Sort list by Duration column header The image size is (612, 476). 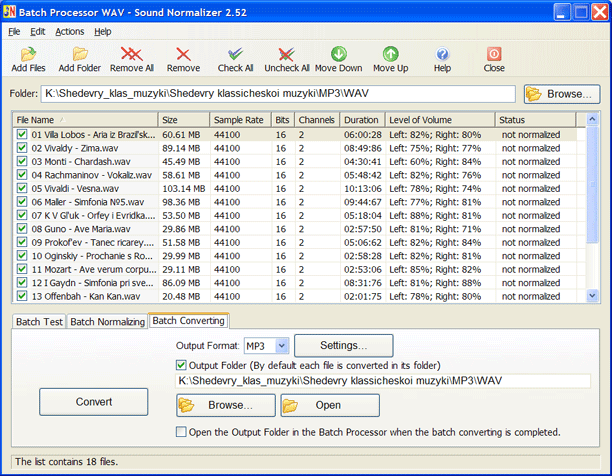(x=363, y=120)
